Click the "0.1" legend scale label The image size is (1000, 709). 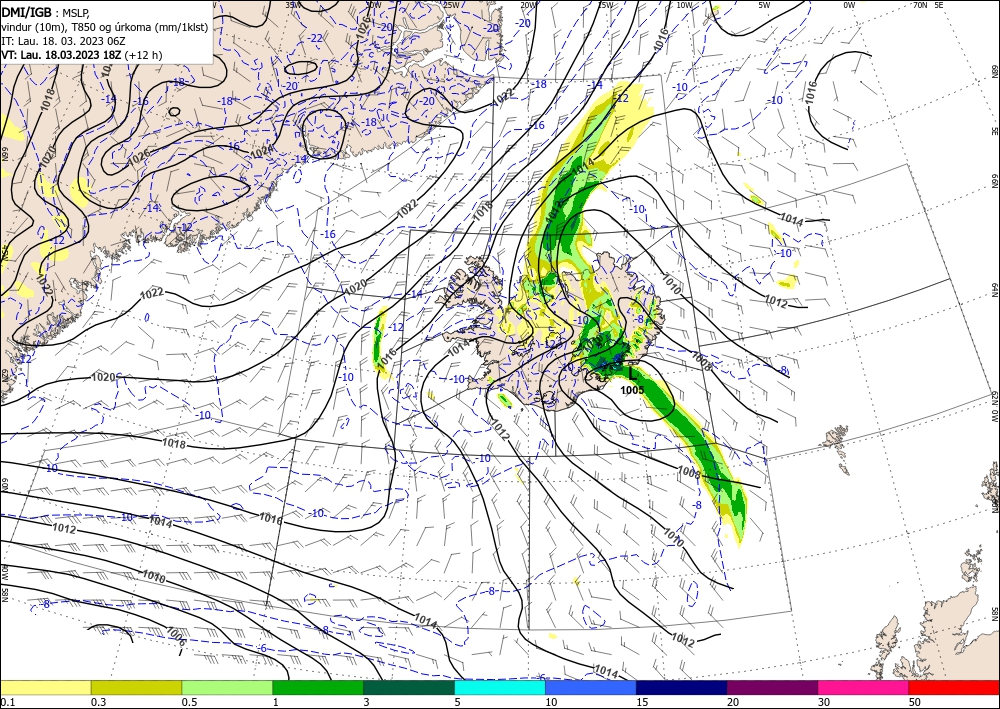pyautogui.click(x=8, y=702)
